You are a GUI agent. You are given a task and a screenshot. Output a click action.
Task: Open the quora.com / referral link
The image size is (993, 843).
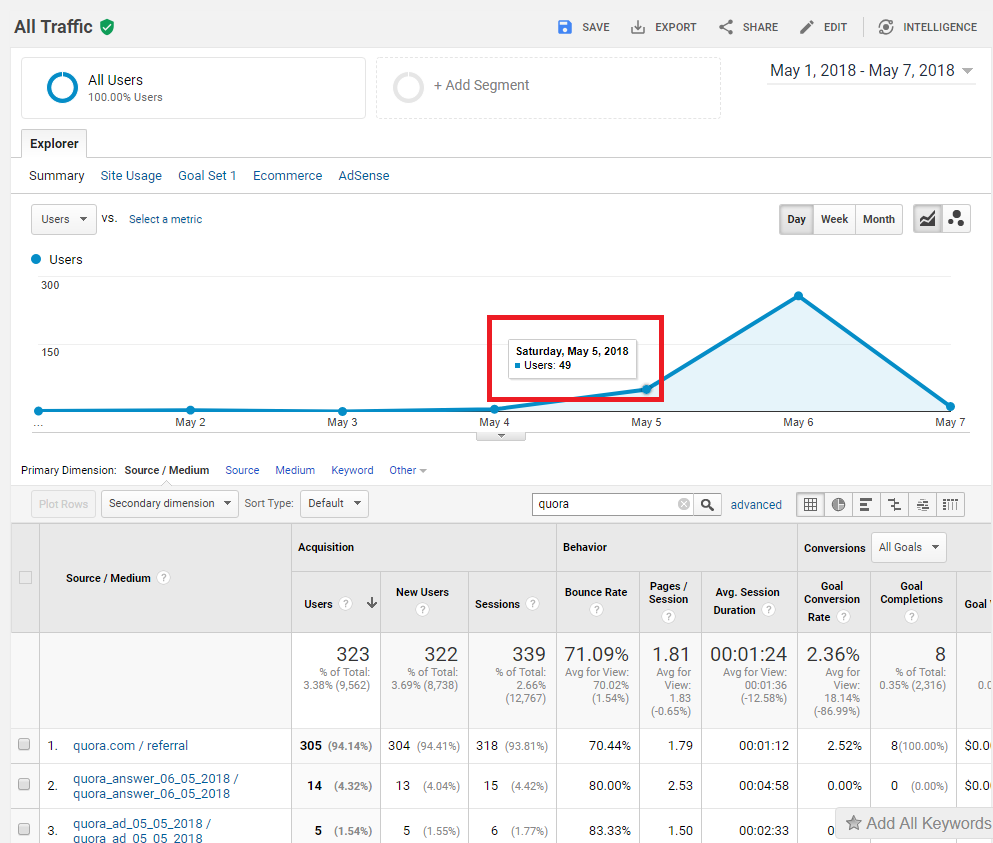pyautogui.click(x=130, y=745)
